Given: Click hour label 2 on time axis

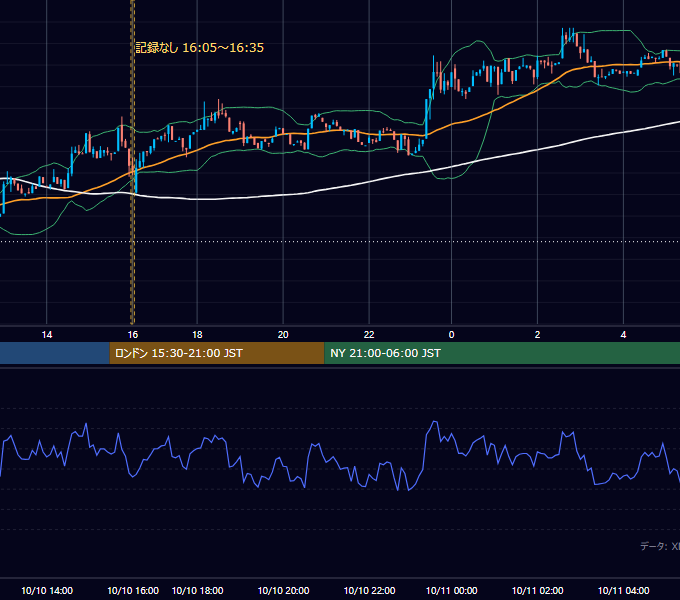Looking at the screenshot, I should tap(537, 335).
